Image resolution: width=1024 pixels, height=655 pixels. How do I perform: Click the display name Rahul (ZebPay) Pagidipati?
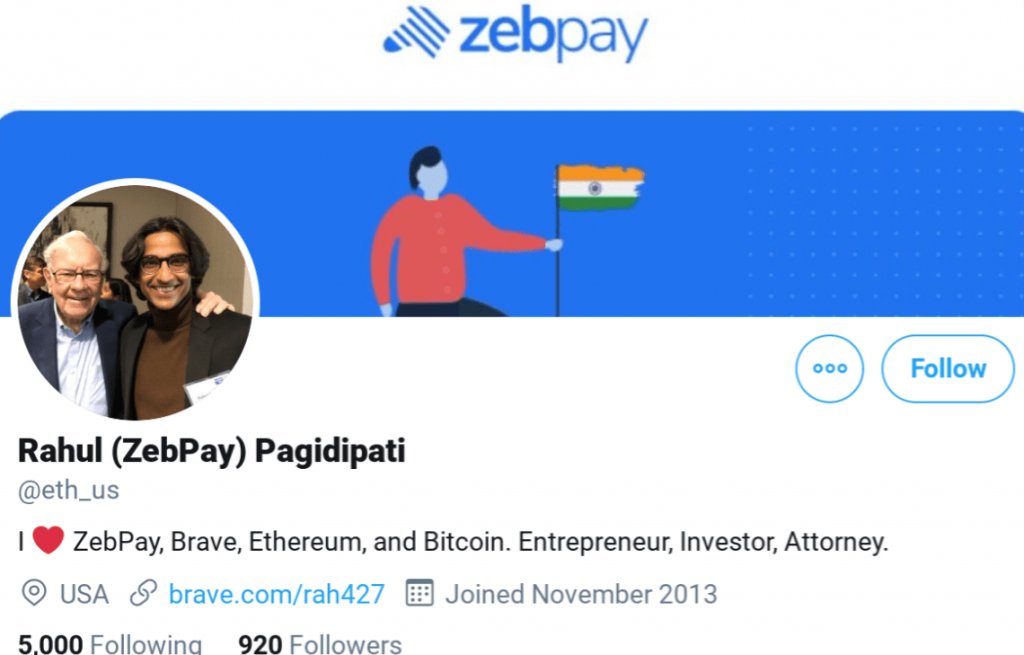tap(210, 451)
